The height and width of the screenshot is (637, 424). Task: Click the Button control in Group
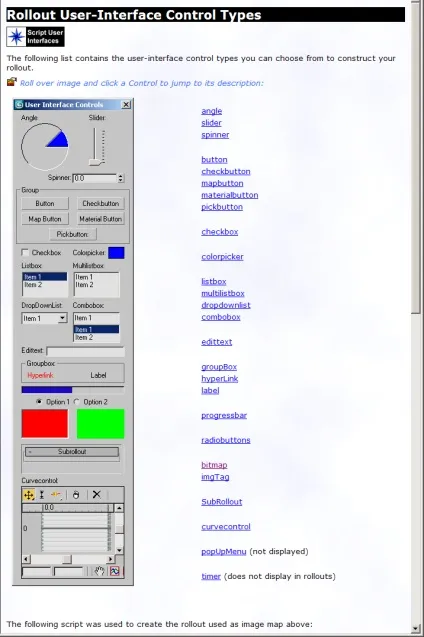(x=45, y=204)
